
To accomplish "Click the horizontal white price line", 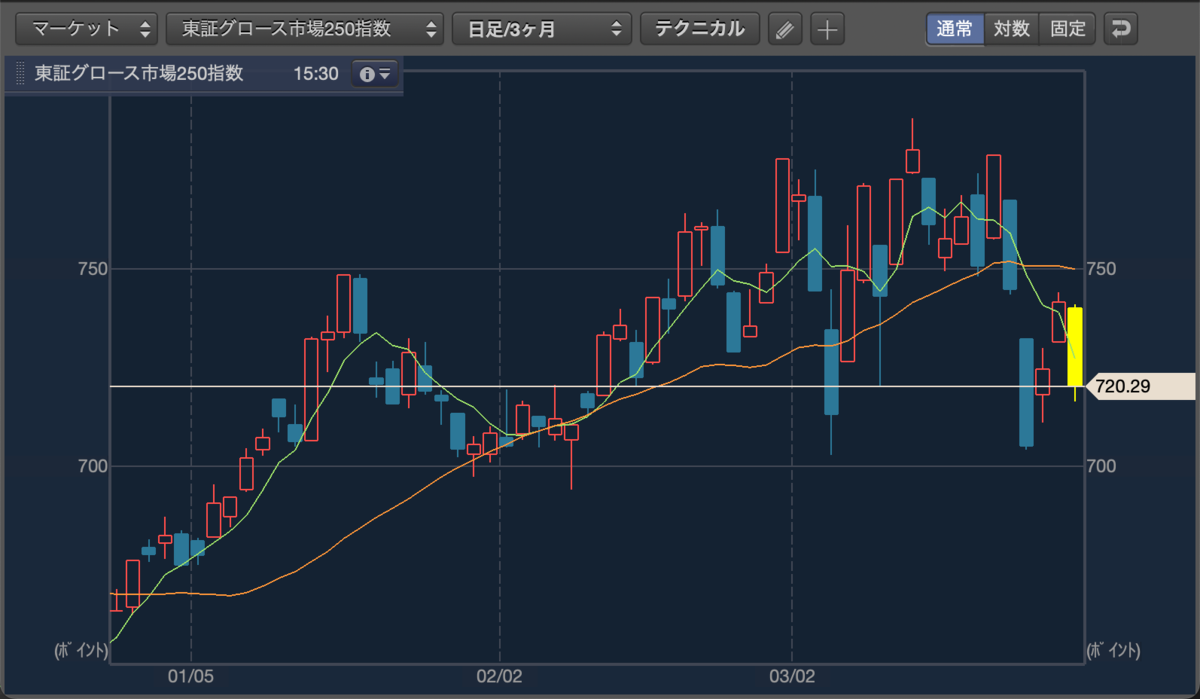I will coord(596,386).
